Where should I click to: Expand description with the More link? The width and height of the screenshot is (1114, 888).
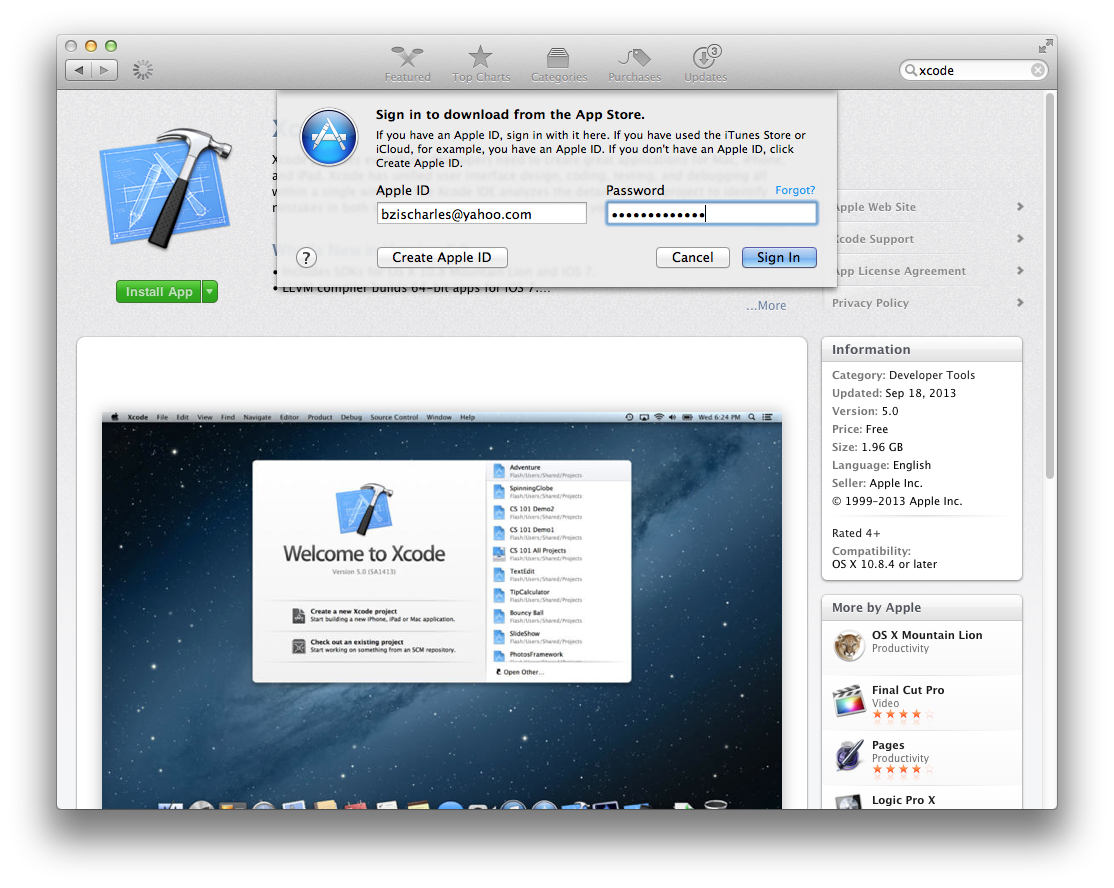pos(766,305)
